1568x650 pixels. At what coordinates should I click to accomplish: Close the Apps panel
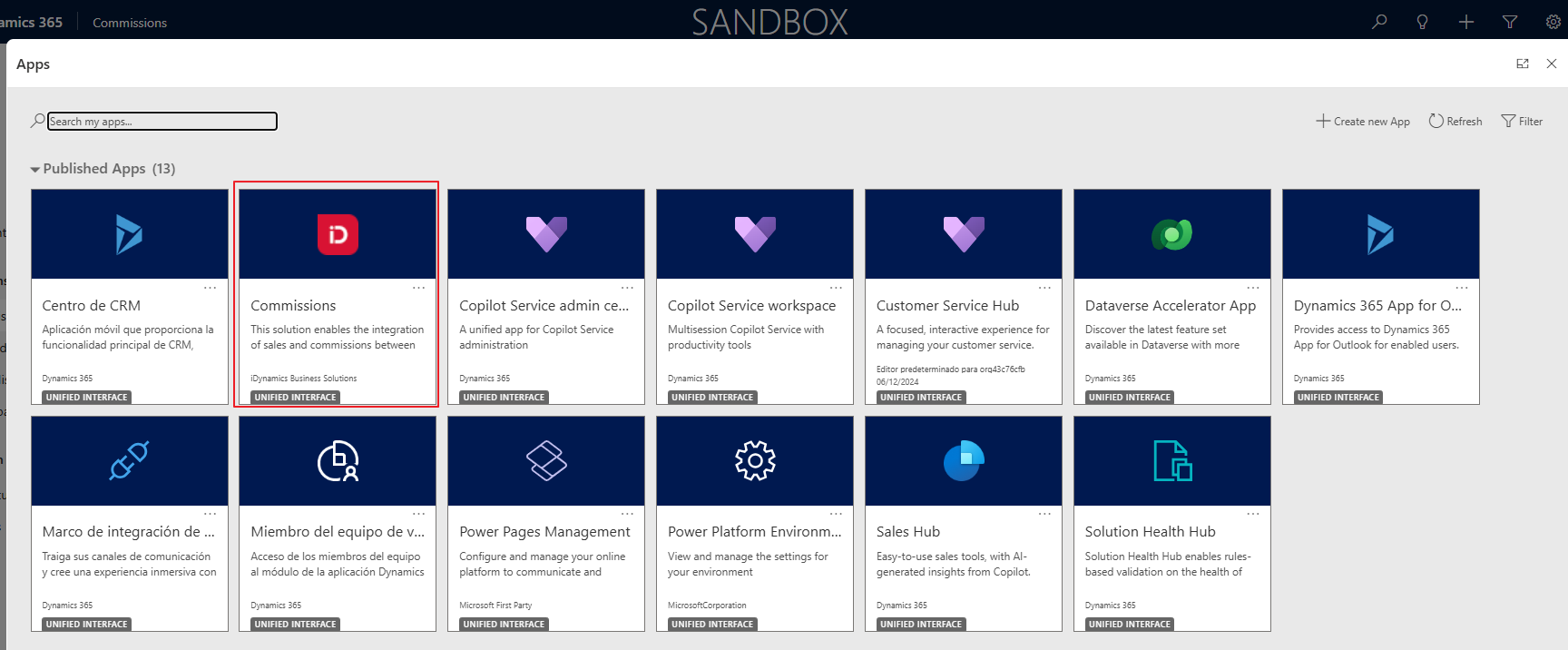pyautogui.click(x=1552, y=64)
